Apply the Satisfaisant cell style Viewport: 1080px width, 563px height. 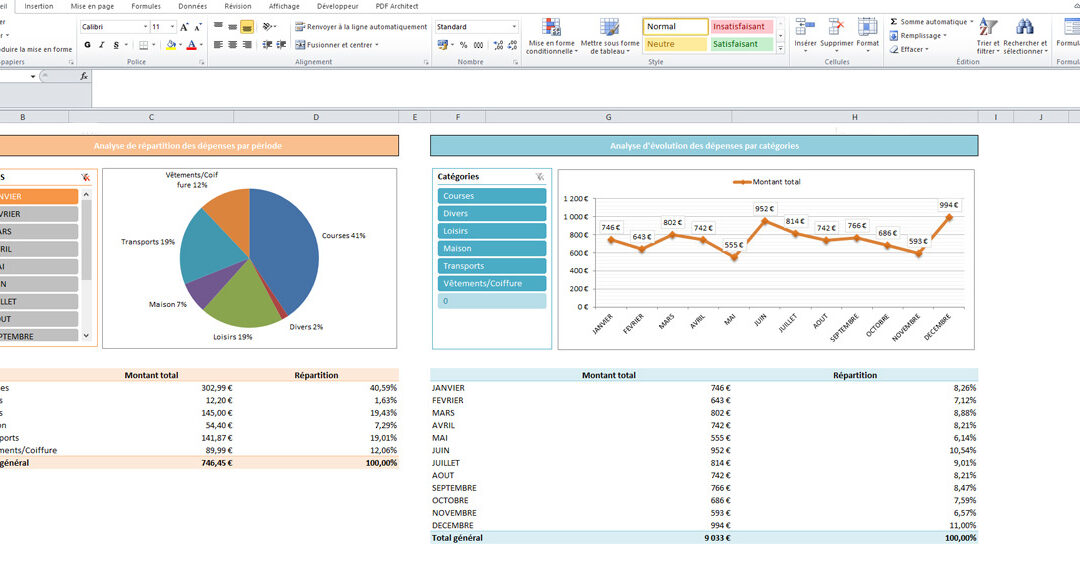(741, 44)
